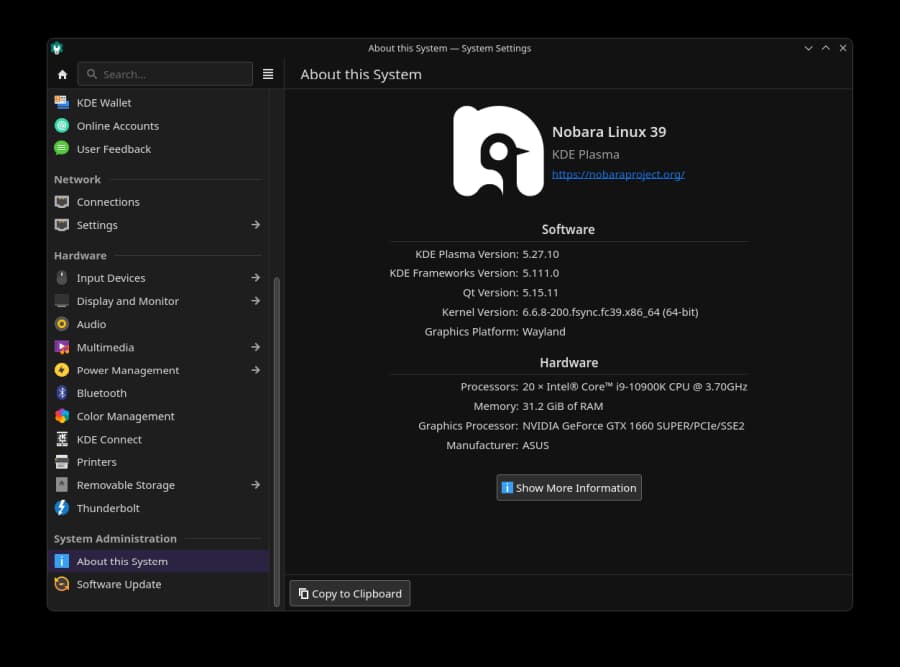Open Color Management sidebar entry
This screenshot has width=900, height=667.
click(159, 416)
